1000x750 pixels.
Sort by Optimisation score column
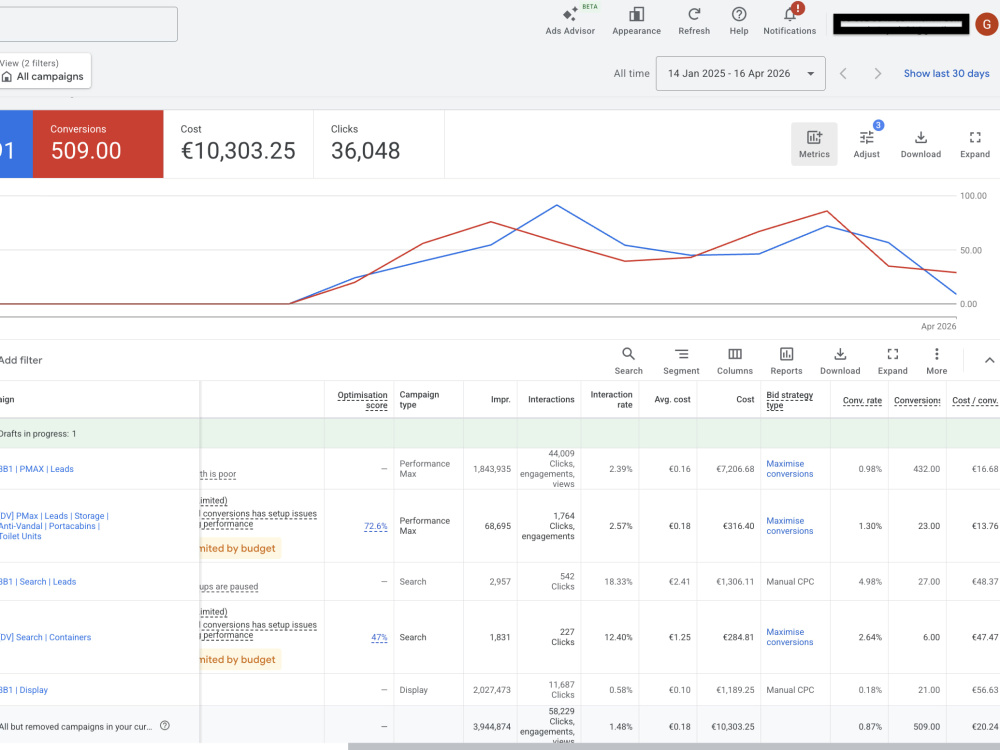tap(362, 400)
